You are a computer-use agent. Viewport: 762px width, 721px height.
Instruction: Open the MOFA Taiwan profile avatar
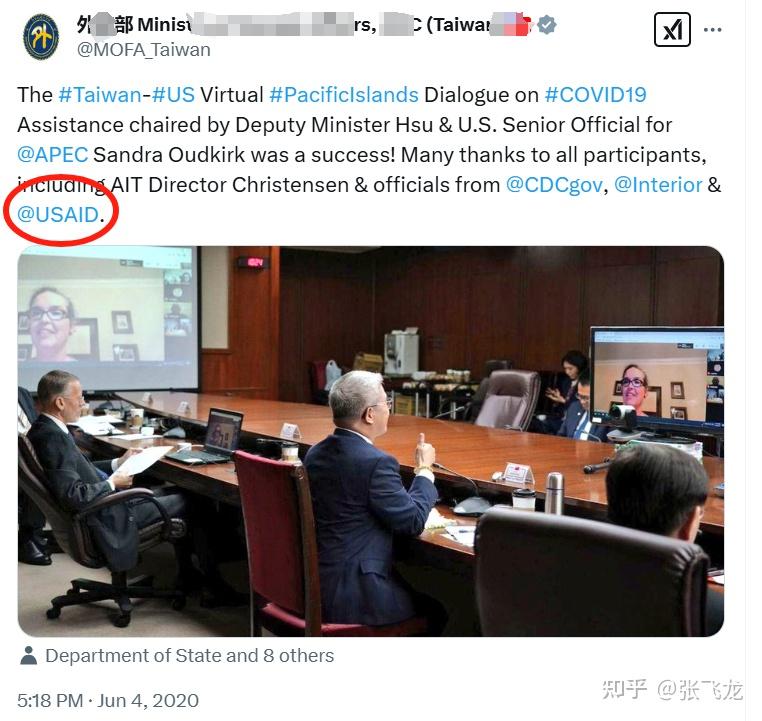(x=41, y=37)
